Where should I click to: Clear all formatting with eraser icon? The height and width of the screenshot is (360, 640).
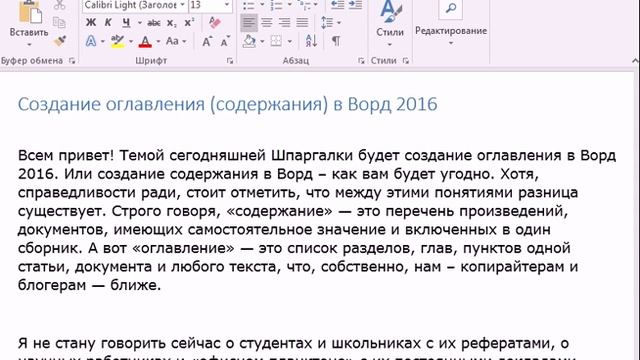pyautogui.click(x=214, y=22)
